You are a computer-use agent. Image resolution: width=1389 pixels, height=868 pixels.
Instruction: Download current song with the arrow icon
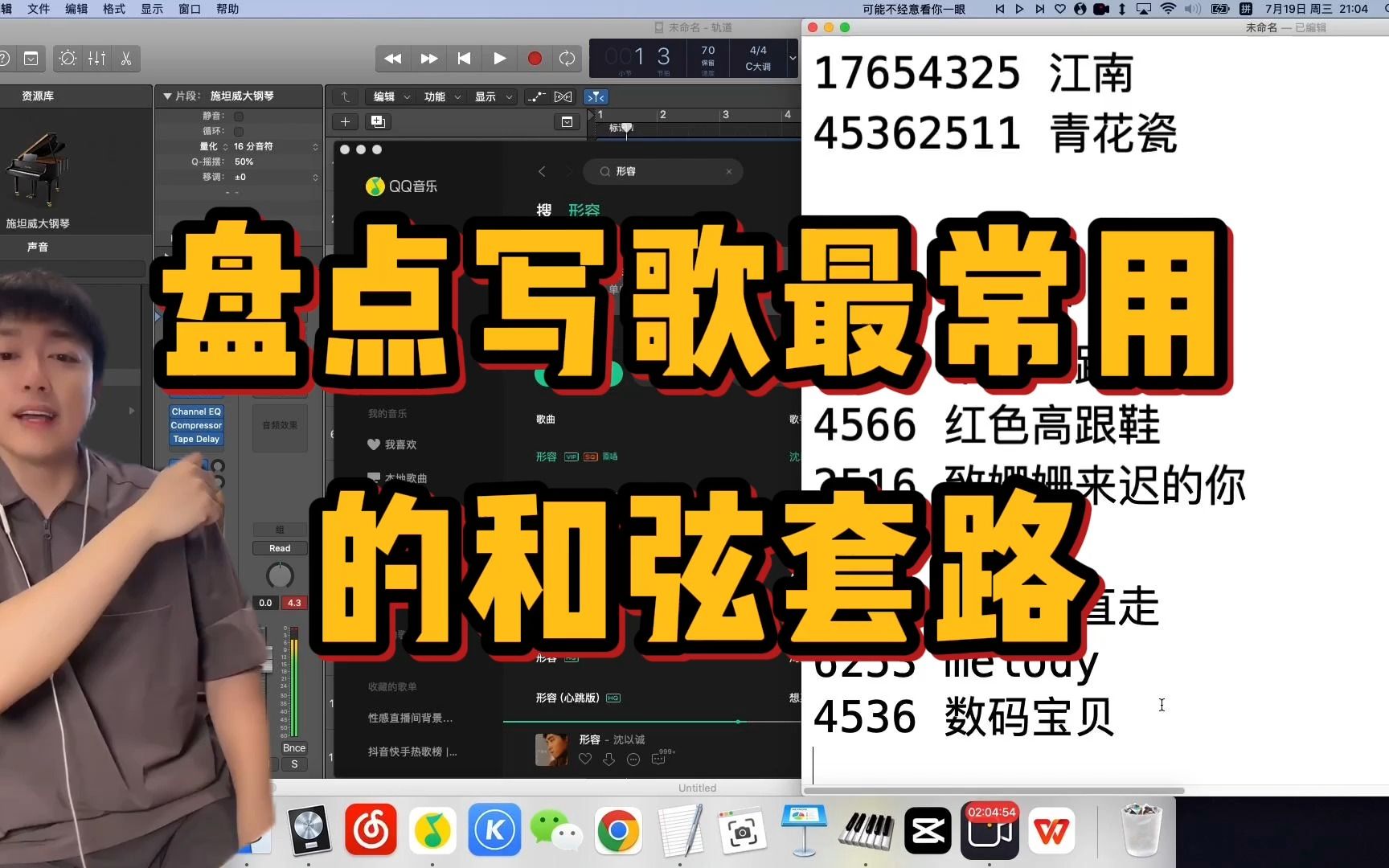[609, 759]
